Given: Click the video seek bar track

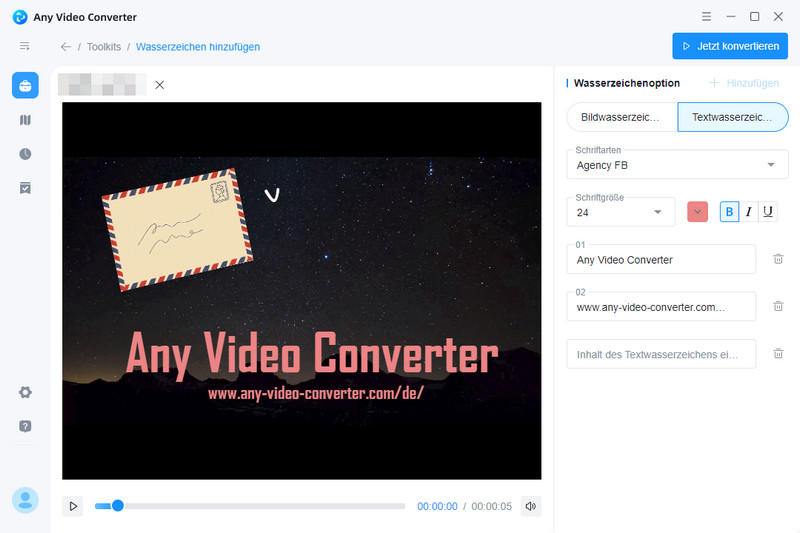Looking at the screenshot, I should [x=250, y=506].
